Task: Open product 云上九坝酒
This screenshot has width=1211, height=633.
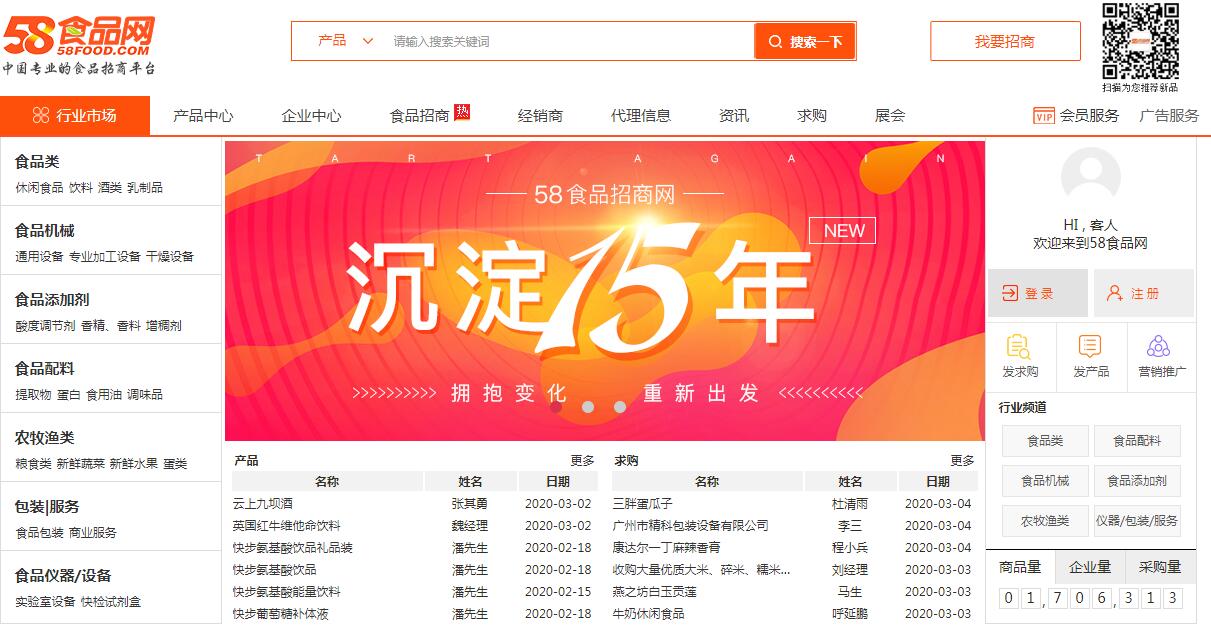Action: (263, 504)
